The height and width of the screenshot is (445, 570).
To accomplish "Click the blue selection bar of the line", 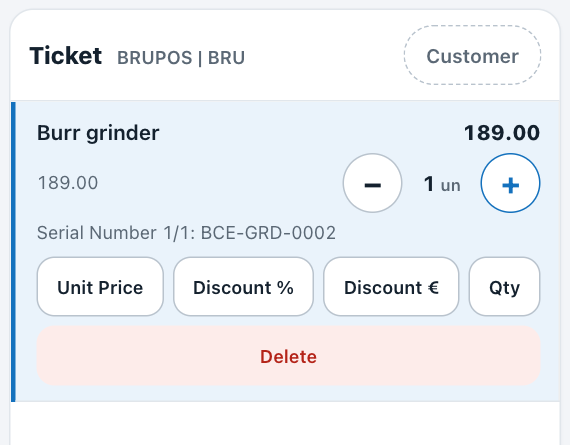I will 13,252.
